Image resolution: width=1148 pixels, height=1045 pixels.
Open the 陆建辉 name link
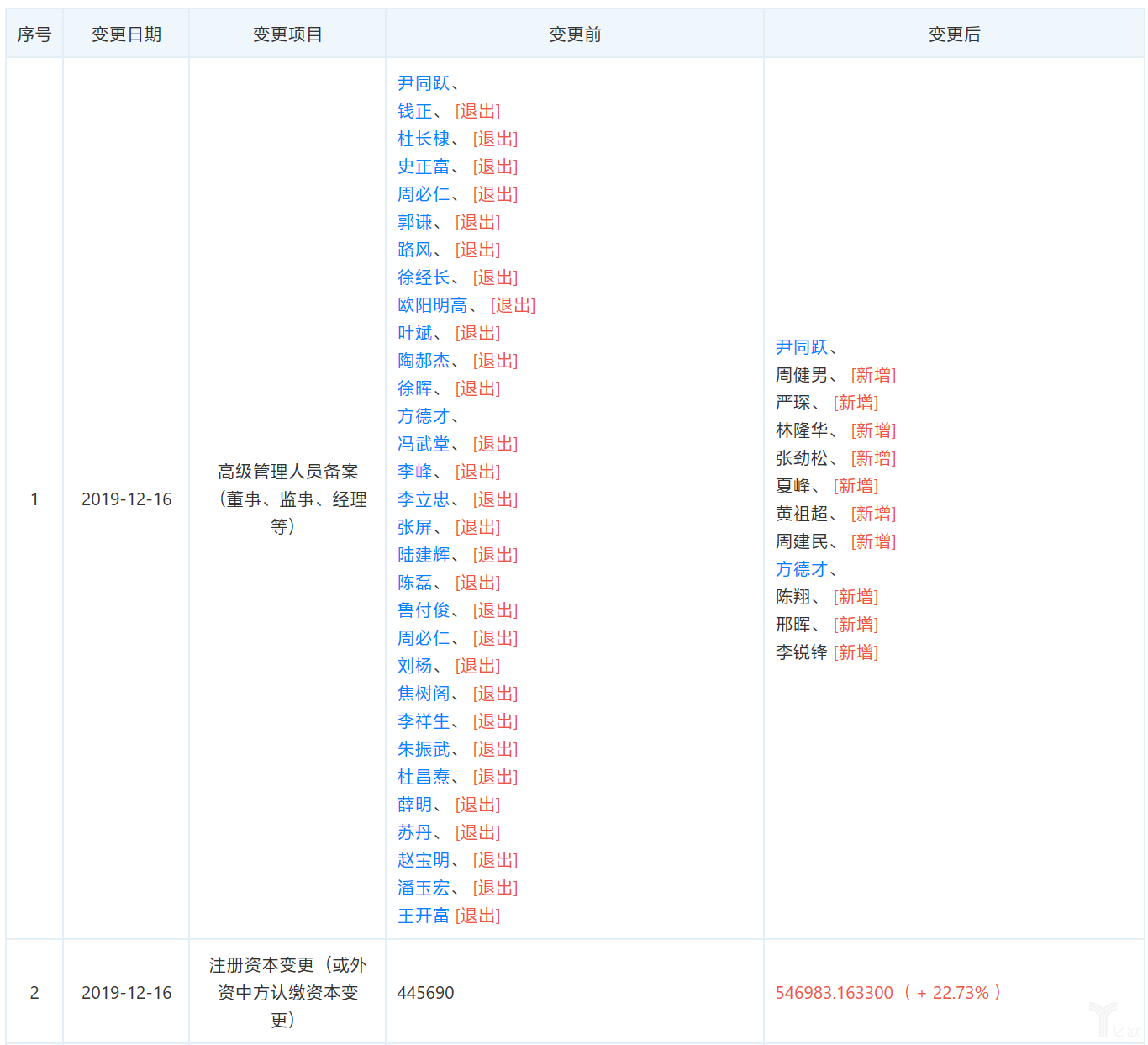[x=424, y=555]
